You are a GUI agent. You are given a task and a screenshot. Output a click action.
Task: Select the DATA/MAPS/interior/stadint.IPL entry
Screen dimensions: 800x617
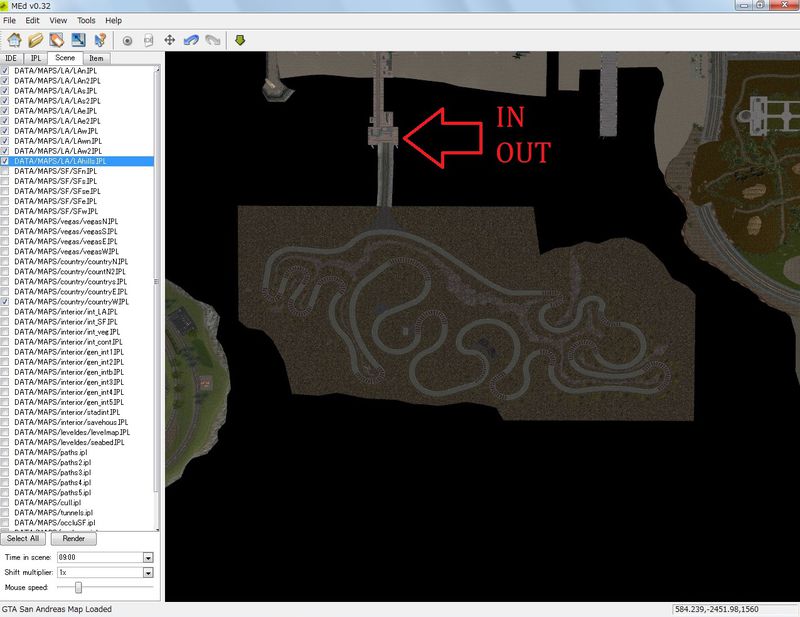(67, 412)
